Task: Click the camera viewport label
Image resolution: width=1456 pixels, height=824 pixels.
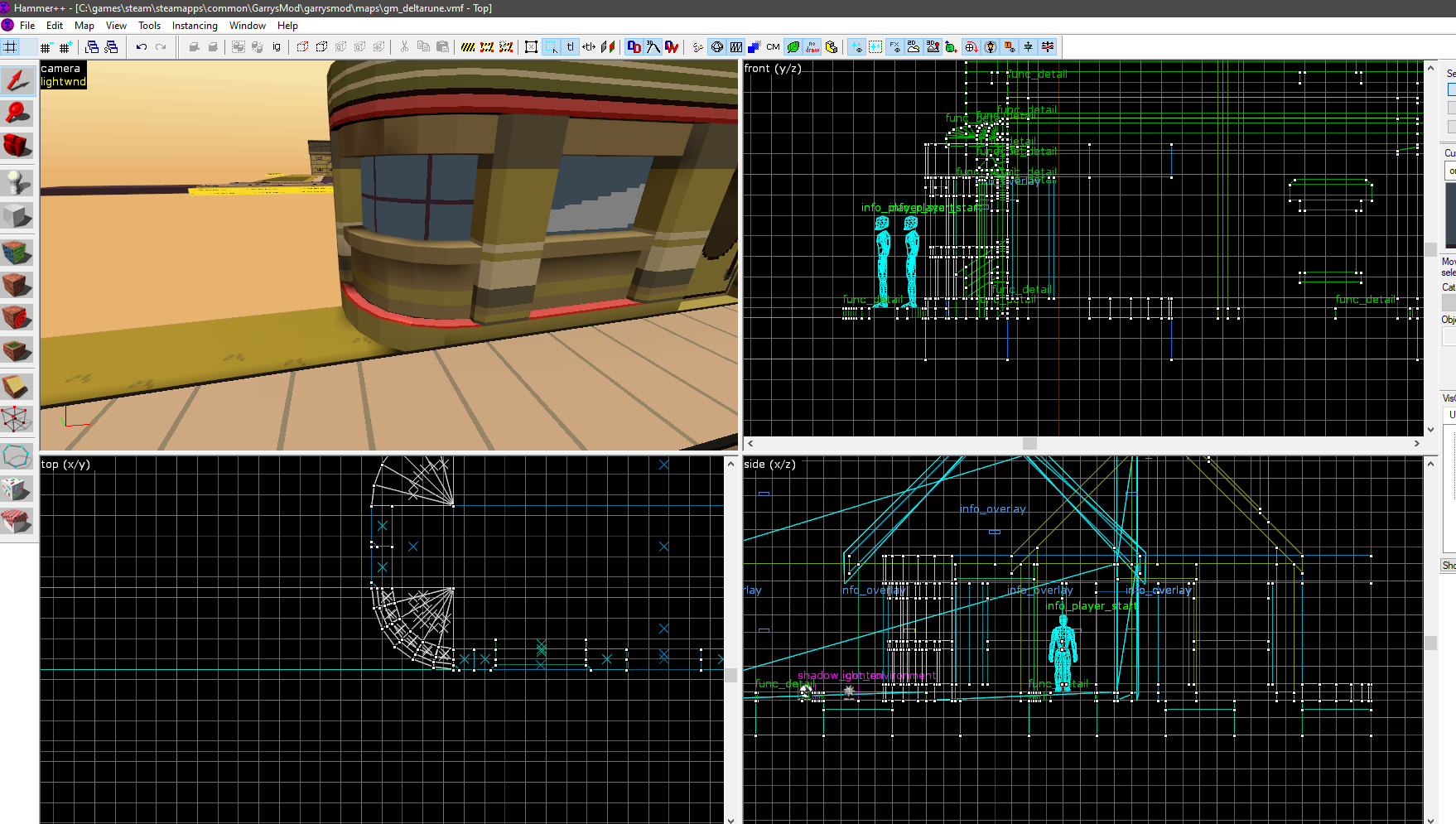Action: click(x=60, y=69)
